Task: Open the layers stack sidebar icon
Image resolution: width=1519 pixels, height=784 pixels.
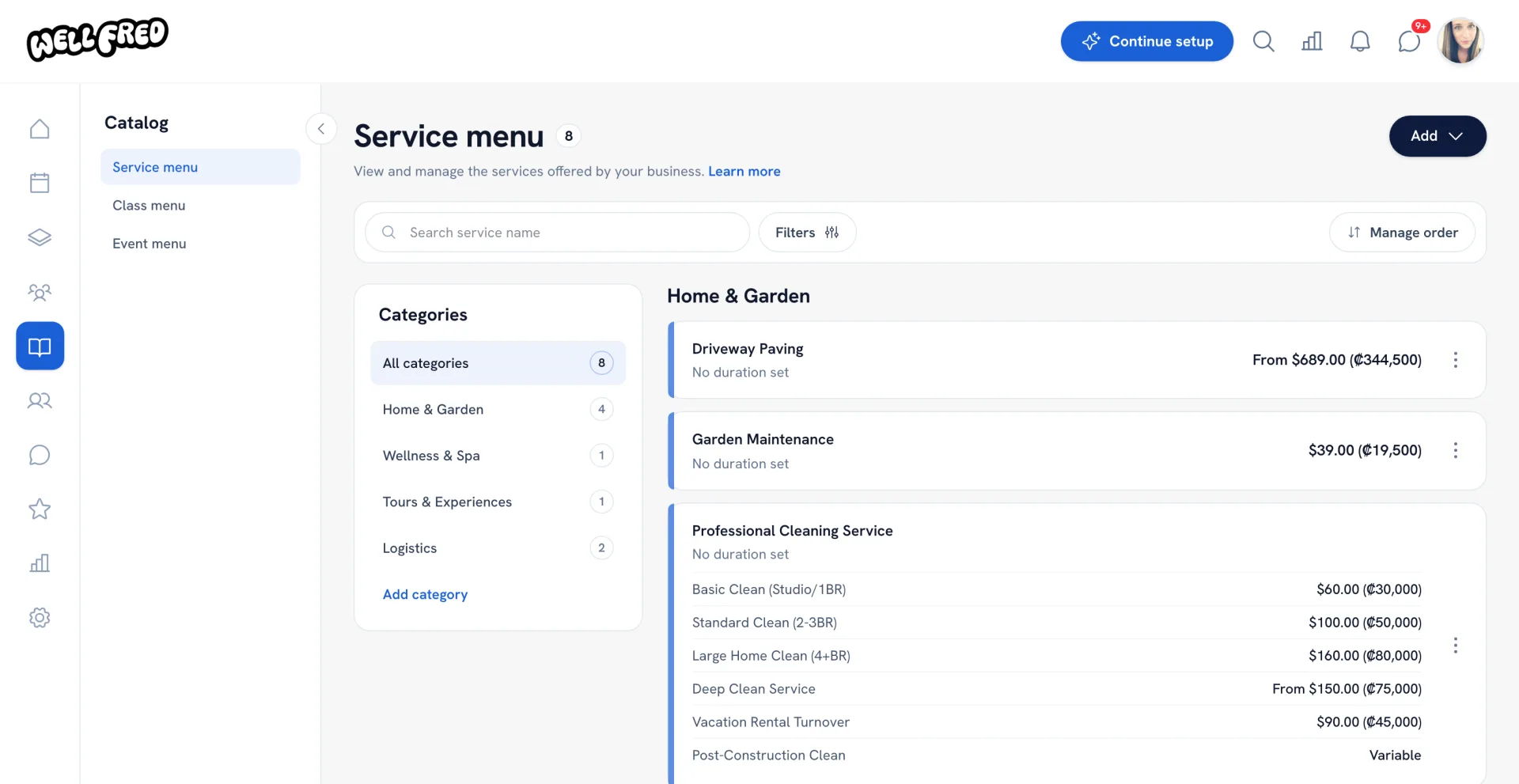Action: point(40,237)
